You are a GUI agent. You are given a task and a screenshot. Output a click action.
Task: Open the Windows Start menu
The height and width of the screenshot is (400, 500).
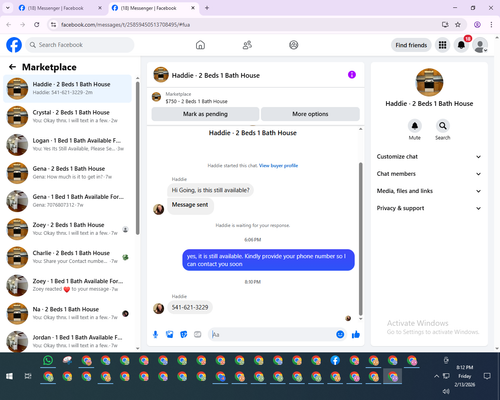pyautogui.click(x=9, y=376)
